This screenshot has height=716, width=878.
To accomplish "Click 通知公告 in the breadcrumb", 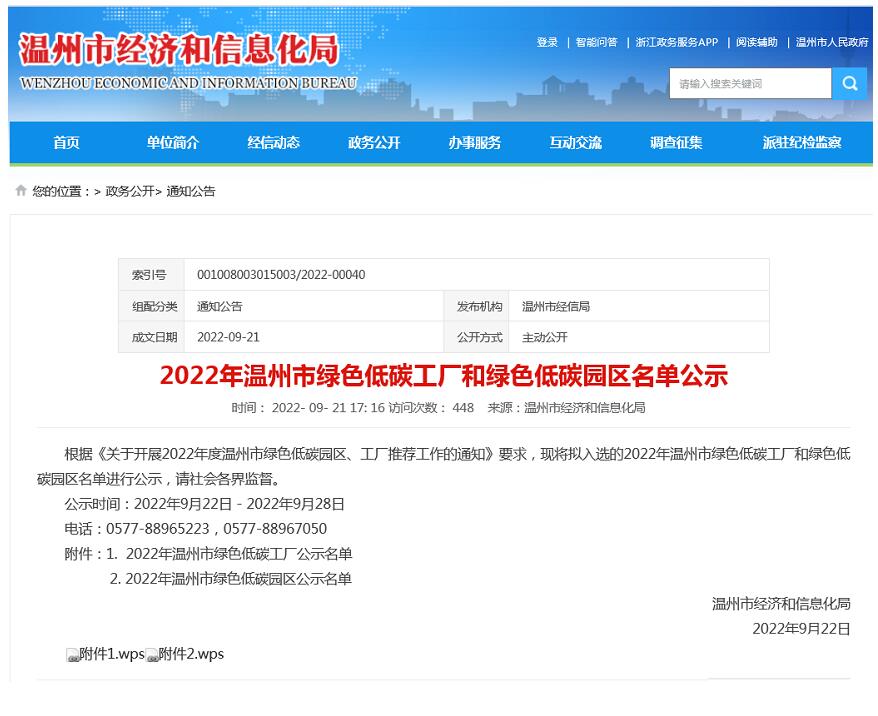I will [191, 191].
